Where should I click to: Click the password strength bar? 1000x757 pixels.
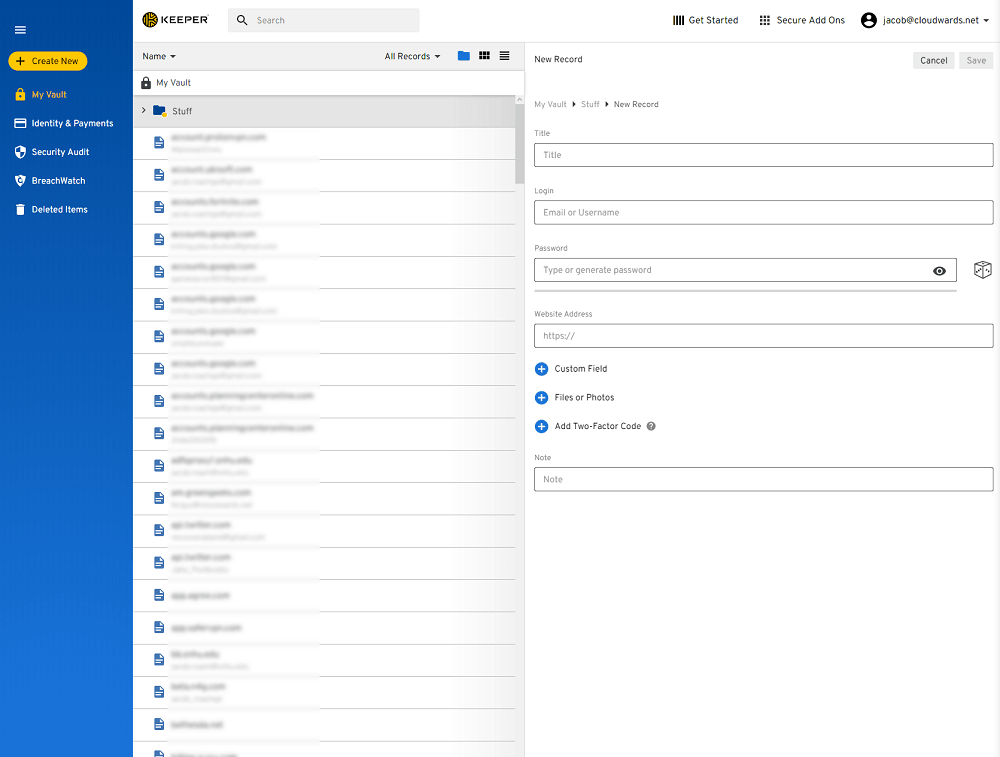pyautogui.click(x=745, y=291)
